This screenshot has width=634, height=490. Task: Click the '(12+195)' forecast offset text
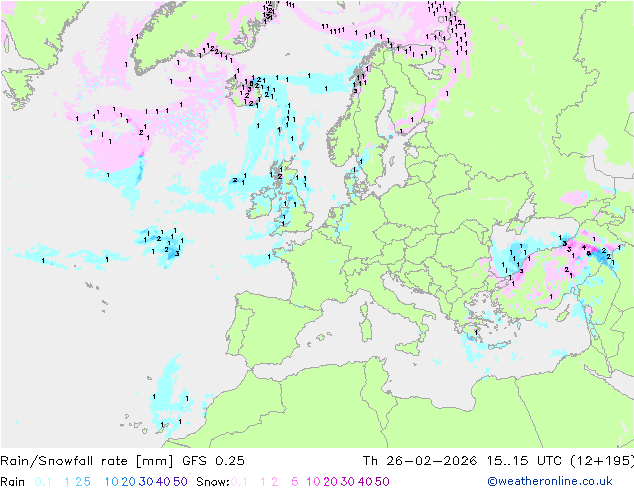pyautogui.click(x=602, y=461)
